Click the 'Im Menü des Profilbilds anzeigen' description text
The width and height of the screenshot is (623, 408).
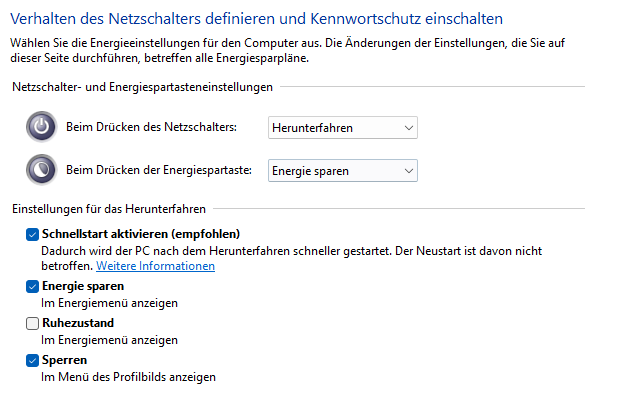(x=129, y=377)
